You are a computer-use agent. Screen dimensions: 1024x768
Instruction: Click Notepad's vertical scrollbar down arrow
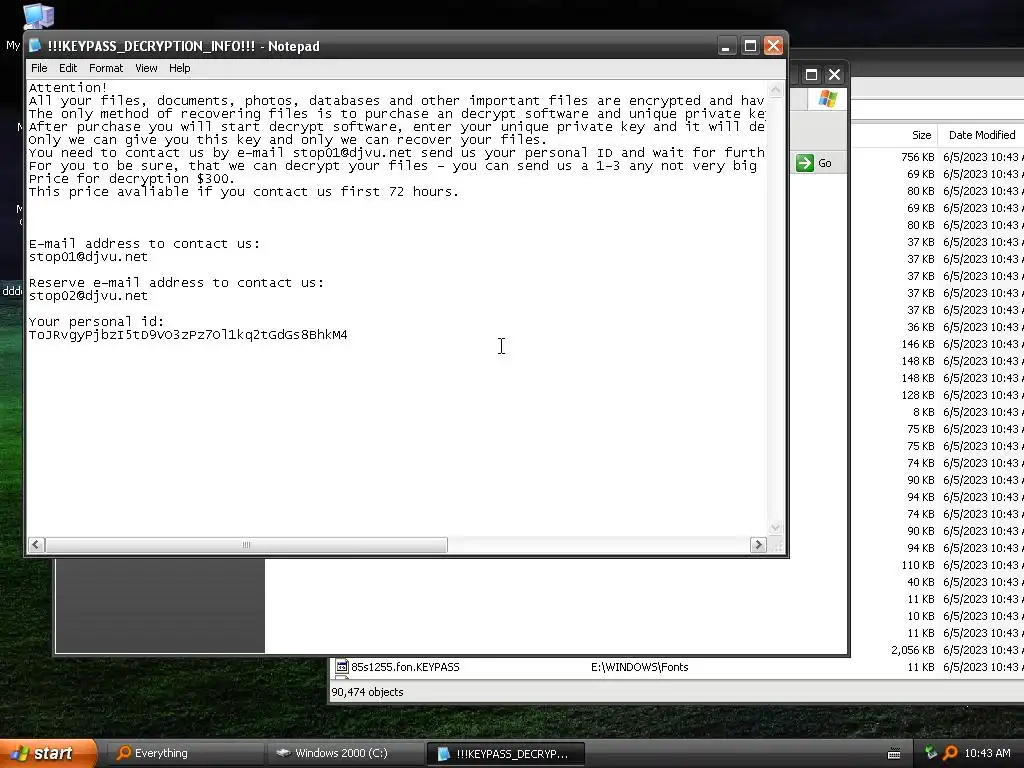click(775, 527)
